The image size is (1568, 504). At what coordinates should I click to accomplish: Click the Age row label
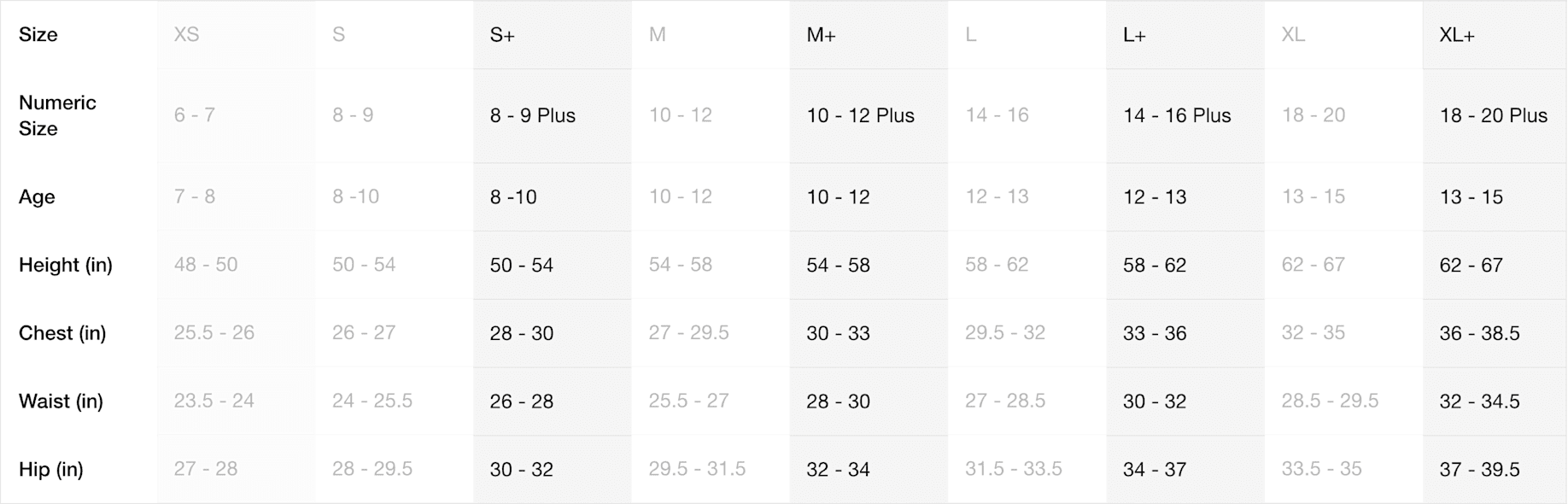[37, 197]
